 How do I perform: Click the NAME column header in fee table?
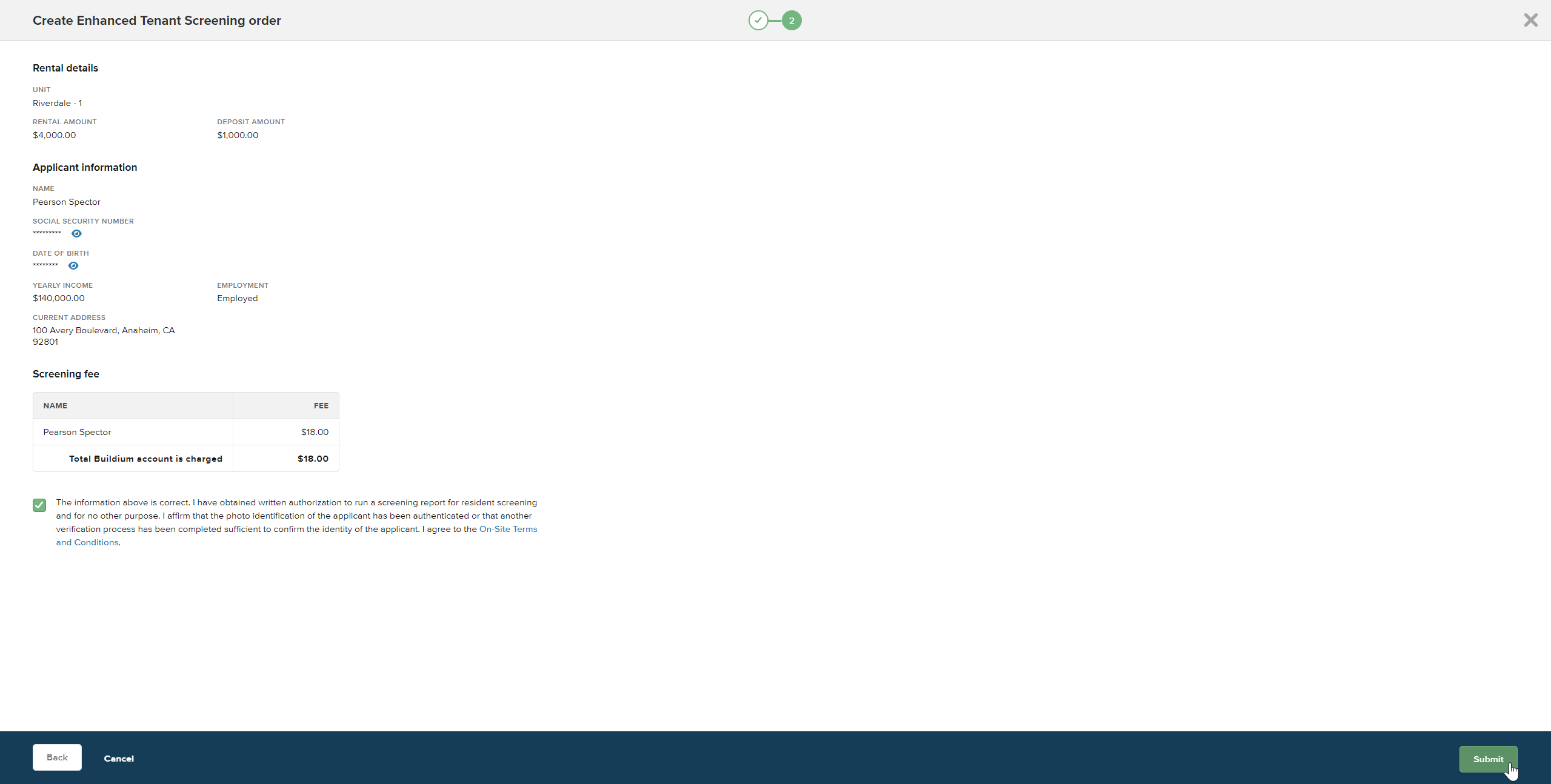click(55, 406)
